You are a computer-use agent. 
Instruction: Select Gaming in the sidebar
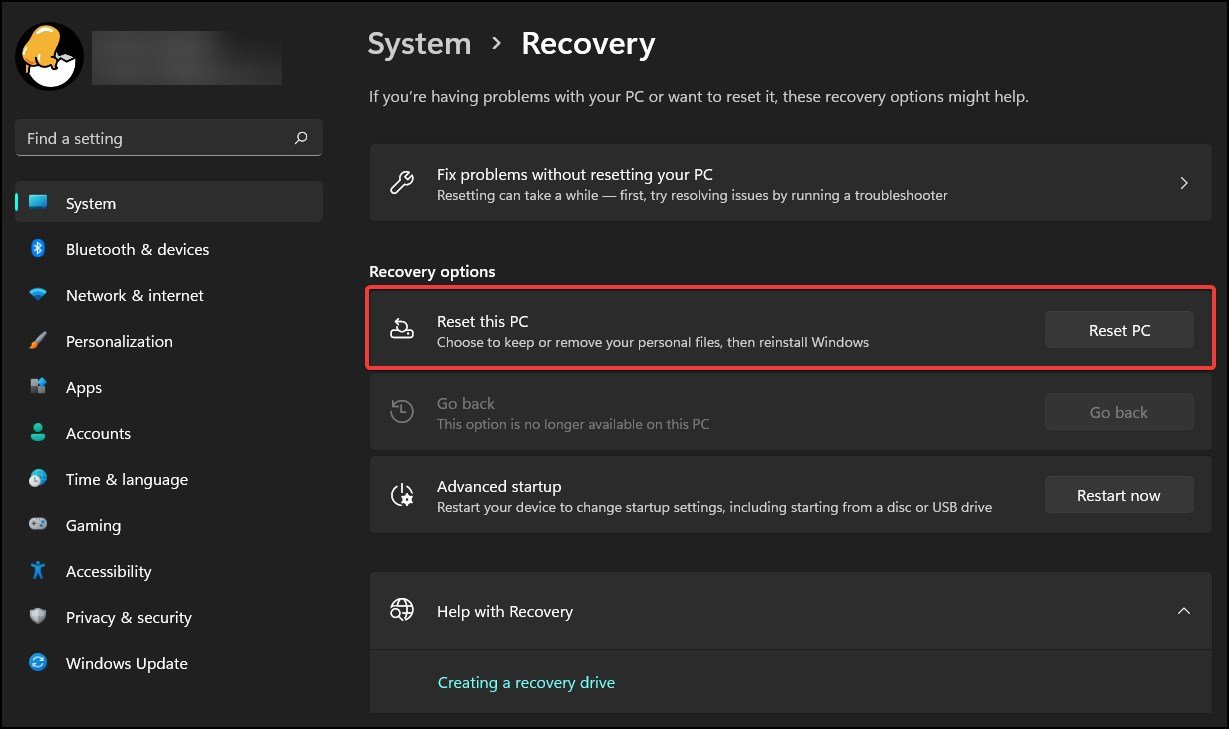[169, 525]
